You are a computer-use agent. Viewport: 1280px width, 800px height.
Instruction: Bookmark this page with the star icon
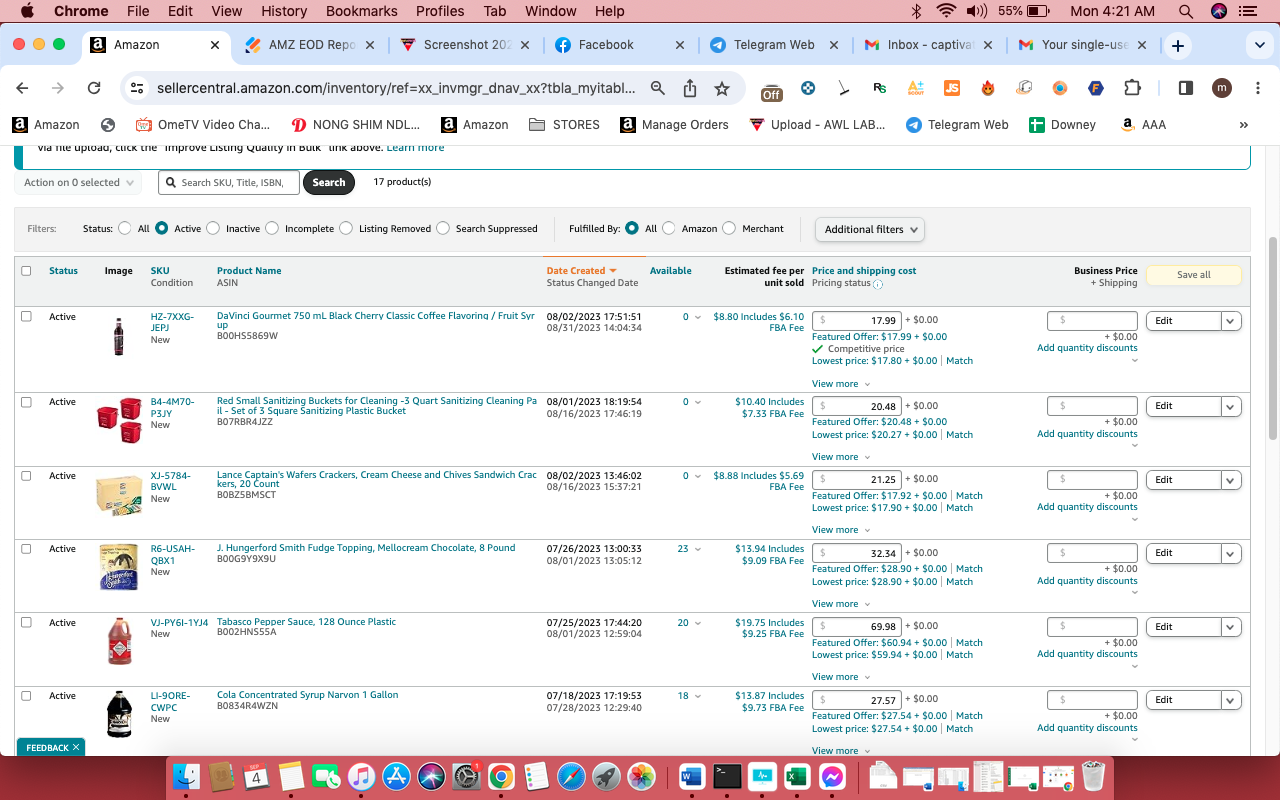[x=722, y=88]
